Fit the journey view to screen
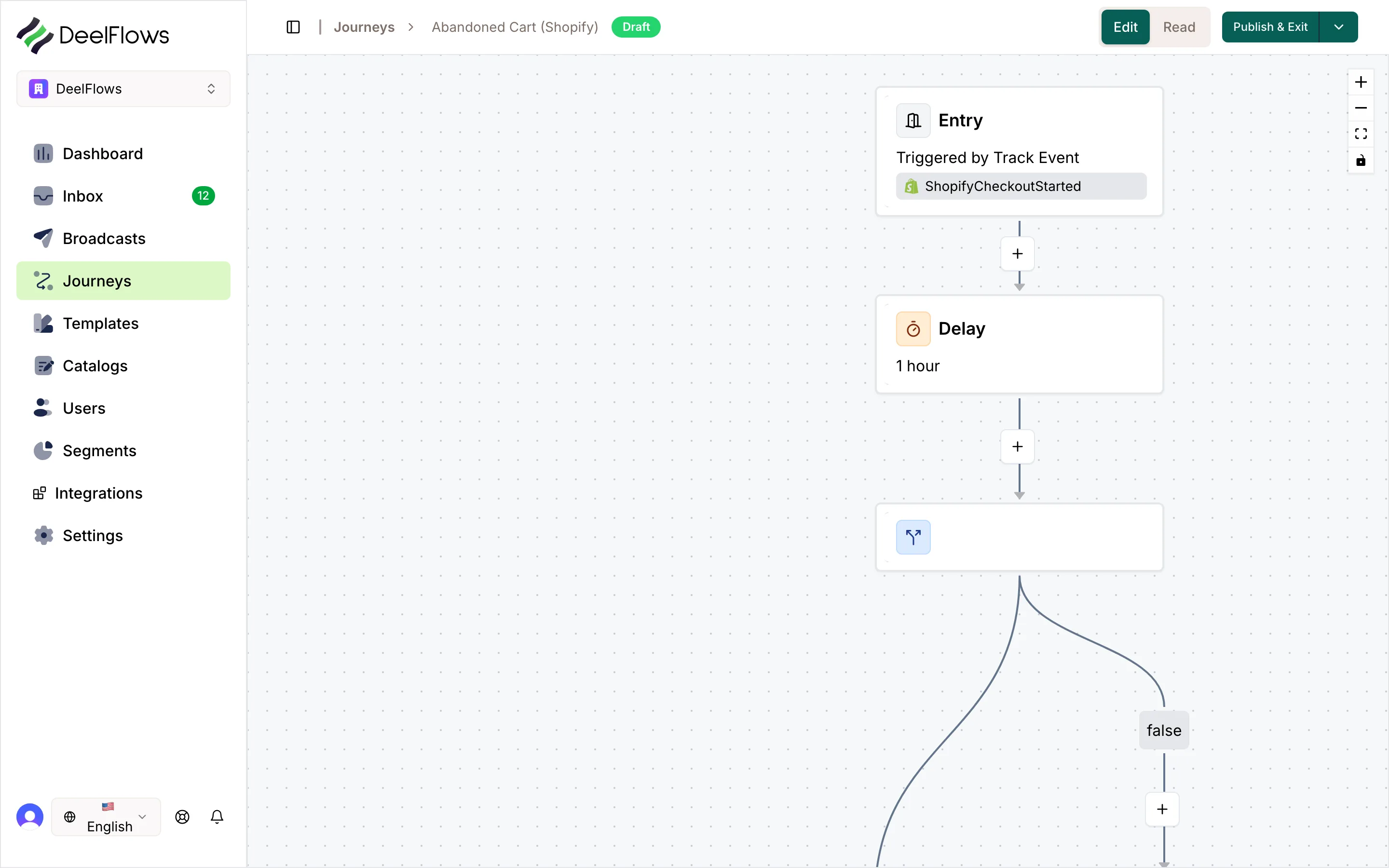1389x868 pixels. coord(1361,134)
